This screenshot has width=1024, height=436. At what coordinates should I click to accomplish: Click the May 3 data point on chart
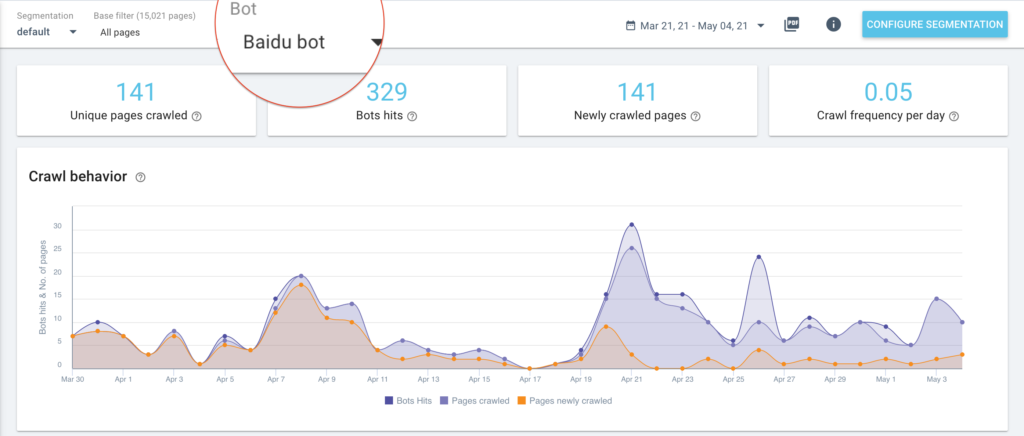pyautogui.click(x=936, y=298)
